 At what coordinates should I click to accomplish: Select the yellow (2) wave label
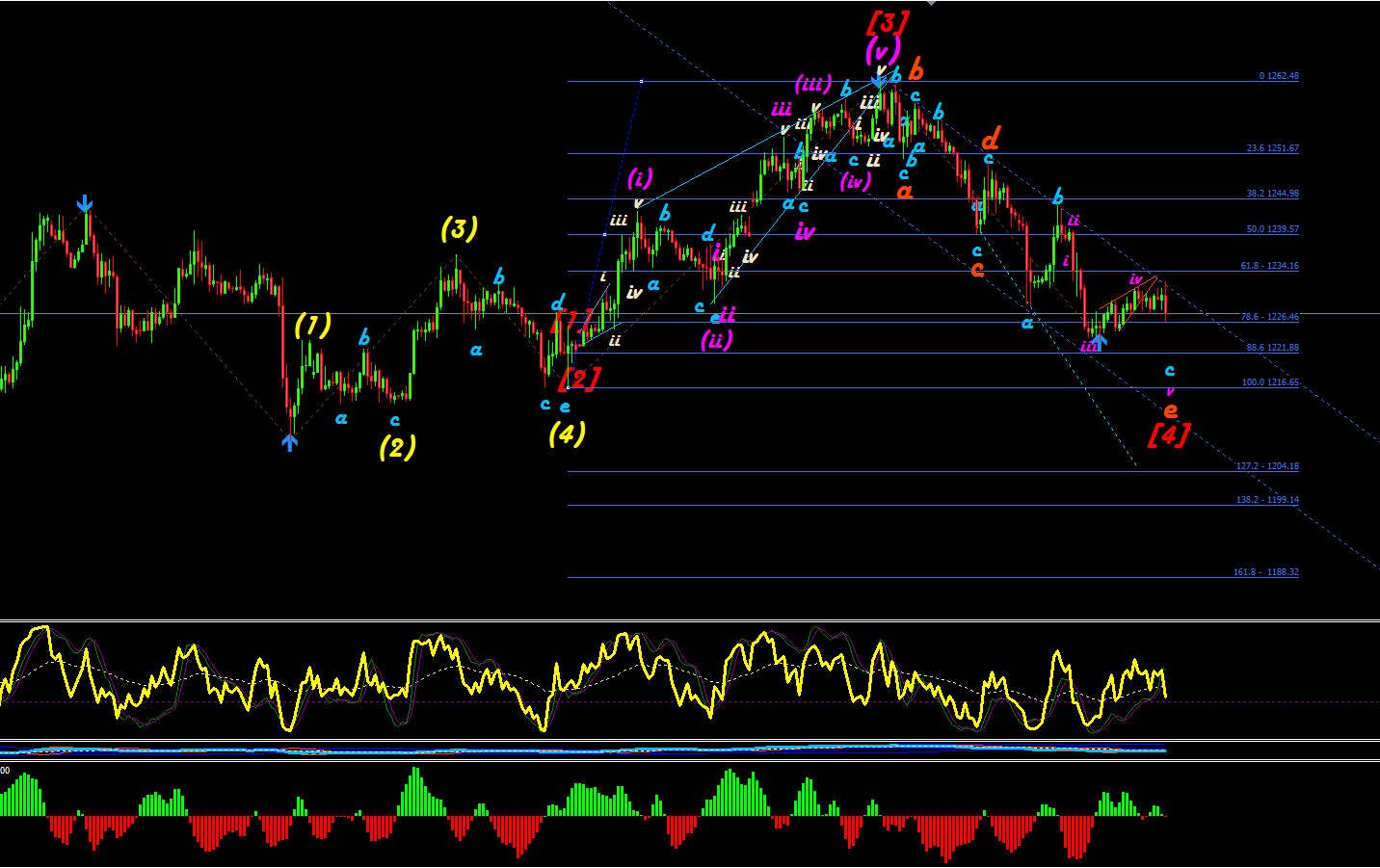(397, 447)
